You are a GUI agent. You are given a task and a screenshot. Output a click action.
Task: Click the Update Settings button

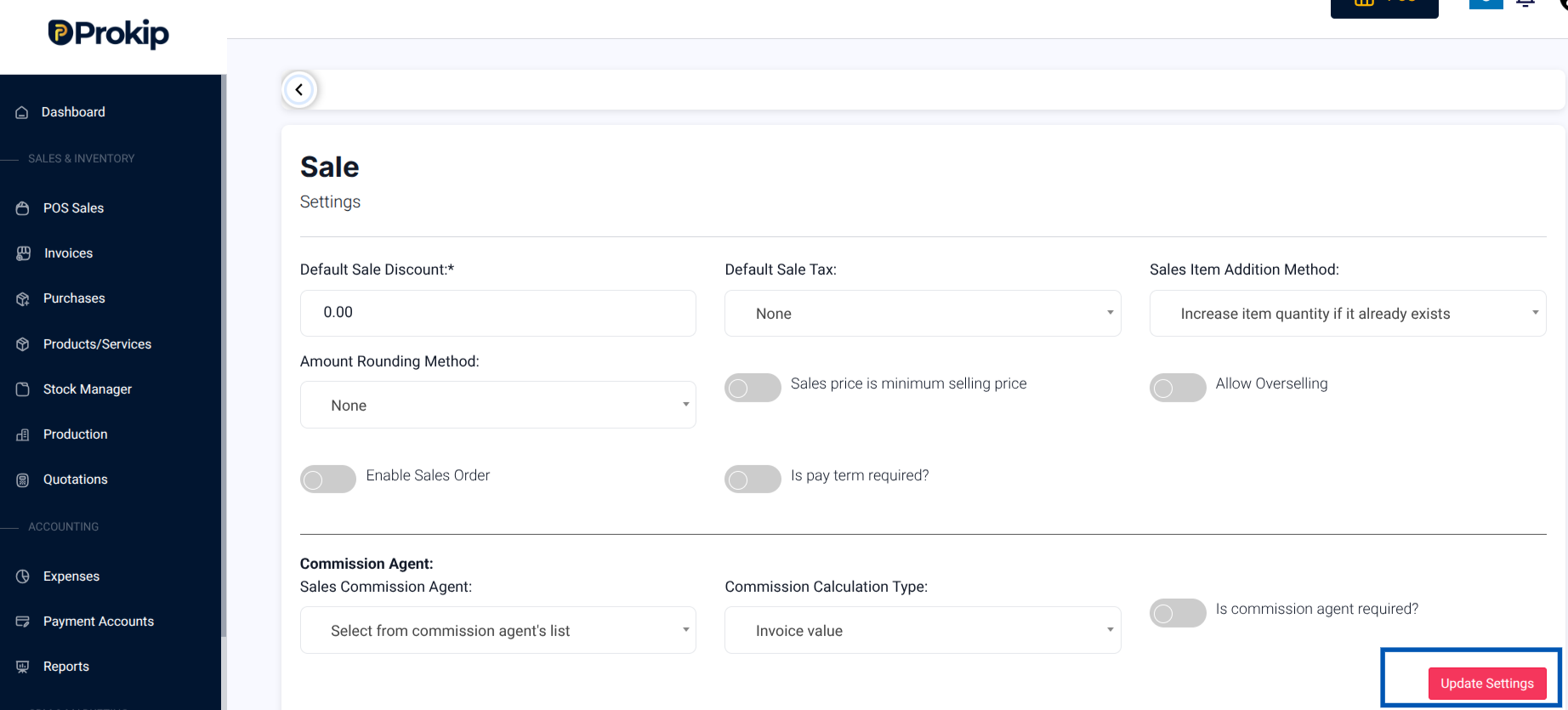click(x=1487, y=684)
